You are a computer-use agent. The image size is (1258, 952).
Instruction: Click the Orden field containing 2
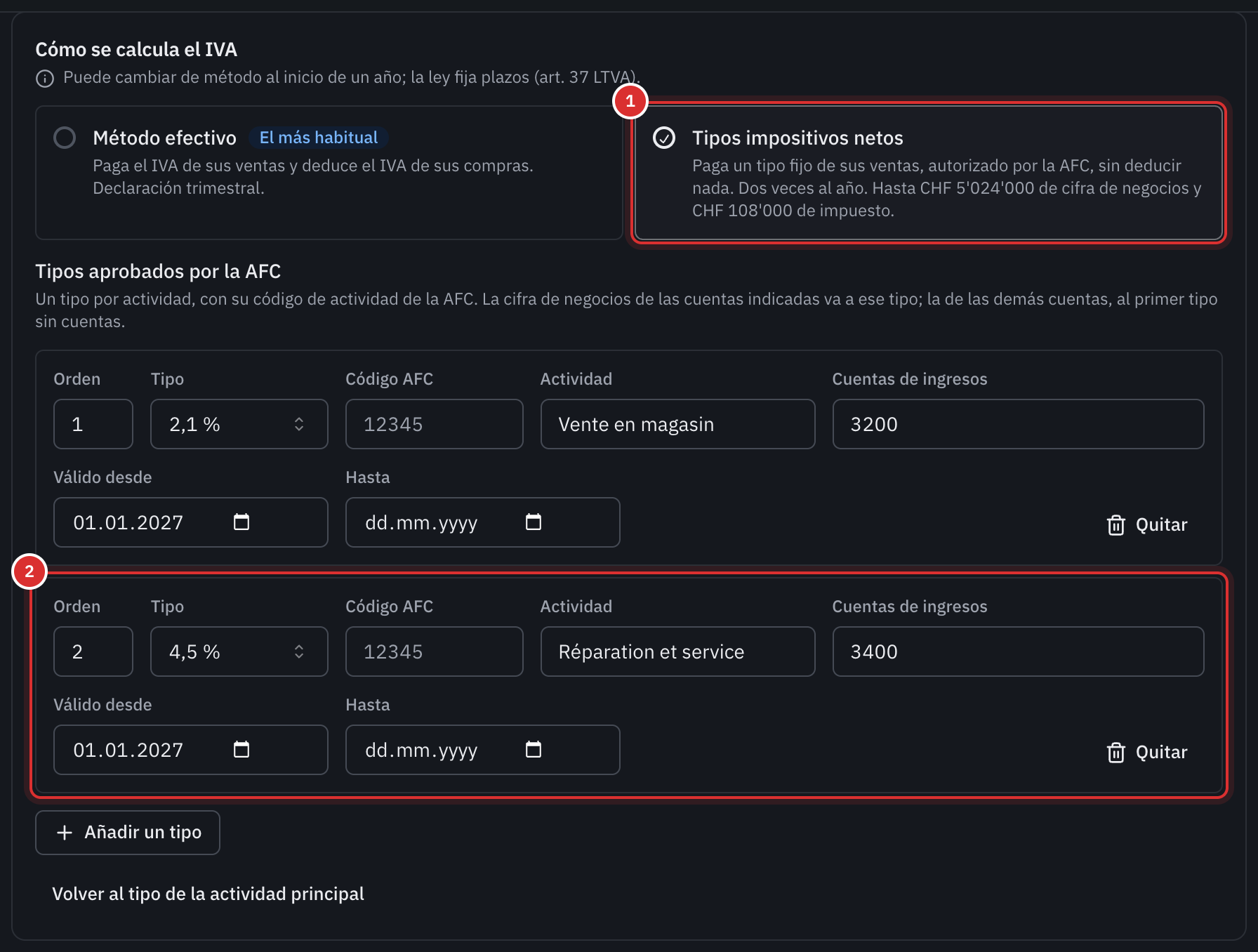click(93, 652)
